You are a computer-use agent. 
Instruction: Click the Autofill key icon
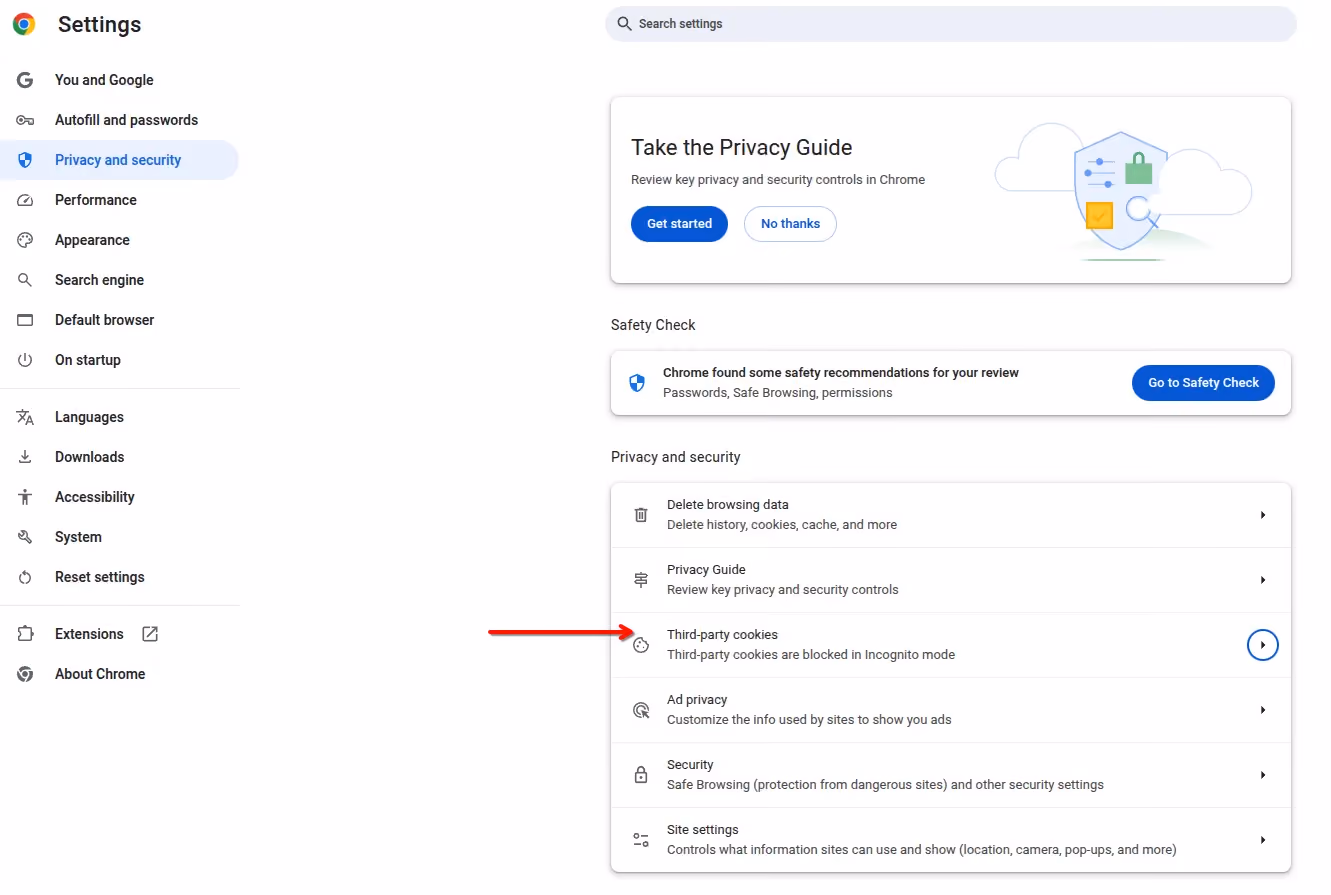coord(25,120)
